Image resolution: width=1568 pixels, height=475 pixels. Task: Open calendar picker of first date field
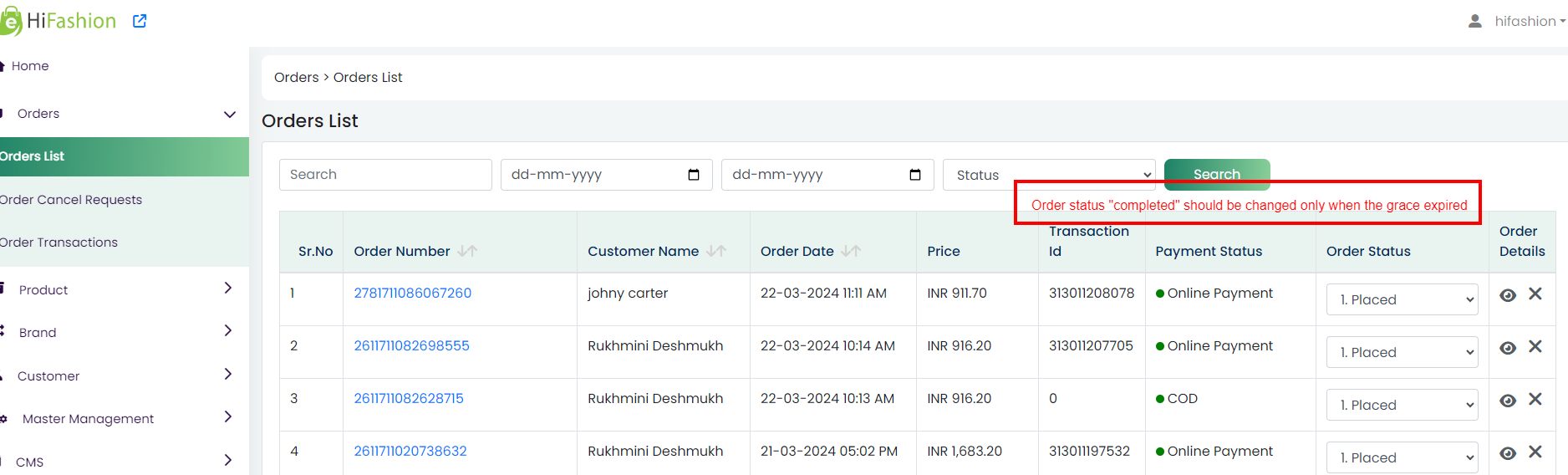[x=694, y=175]
